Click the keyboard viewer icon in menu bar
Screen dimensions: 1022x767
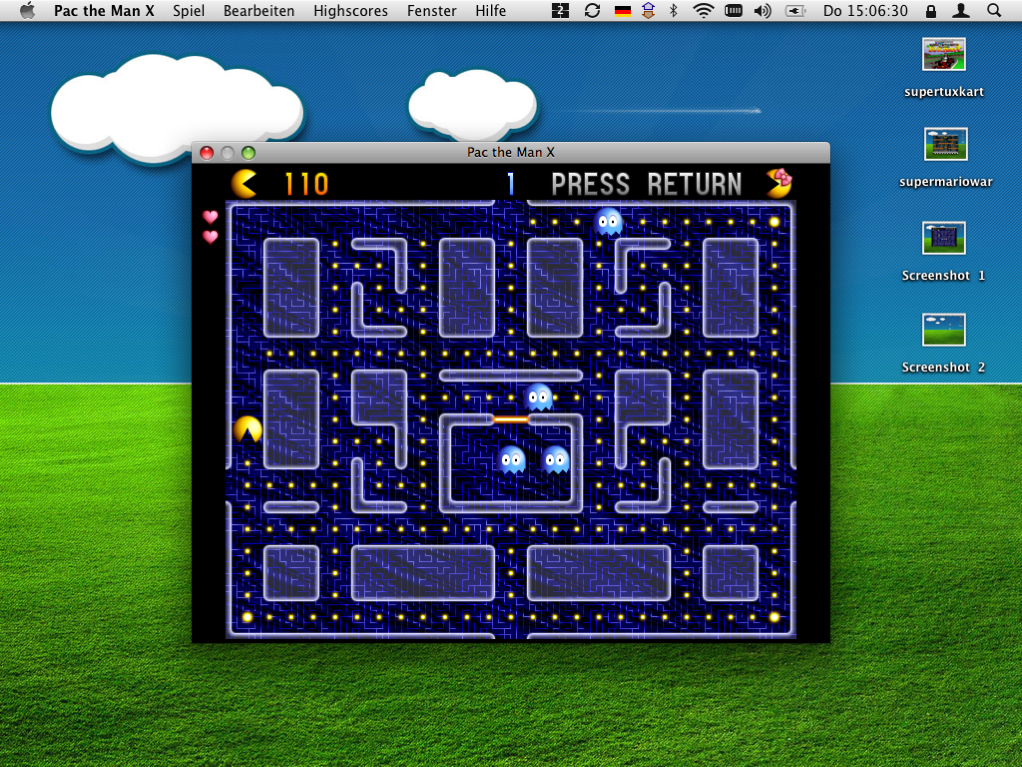pyautogui.click(x=733, y=10)
